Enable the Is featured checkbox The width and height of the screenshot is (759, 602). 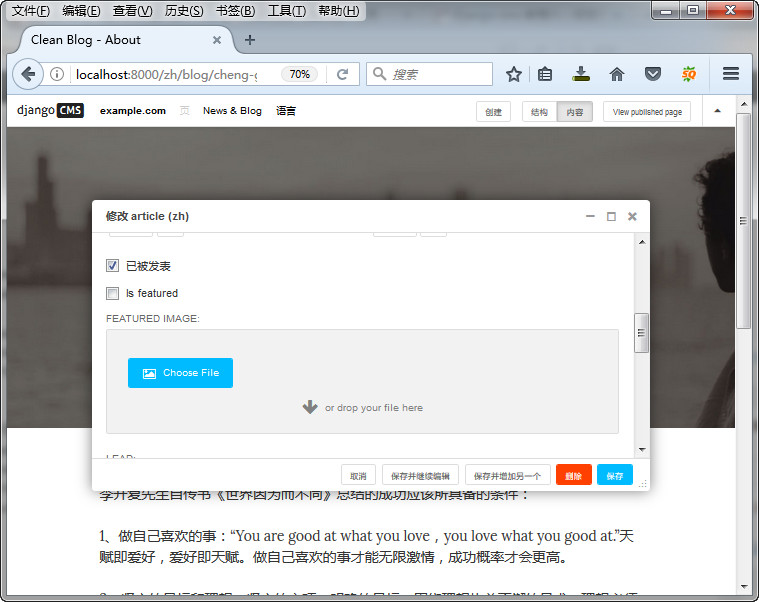coord(112,293)
